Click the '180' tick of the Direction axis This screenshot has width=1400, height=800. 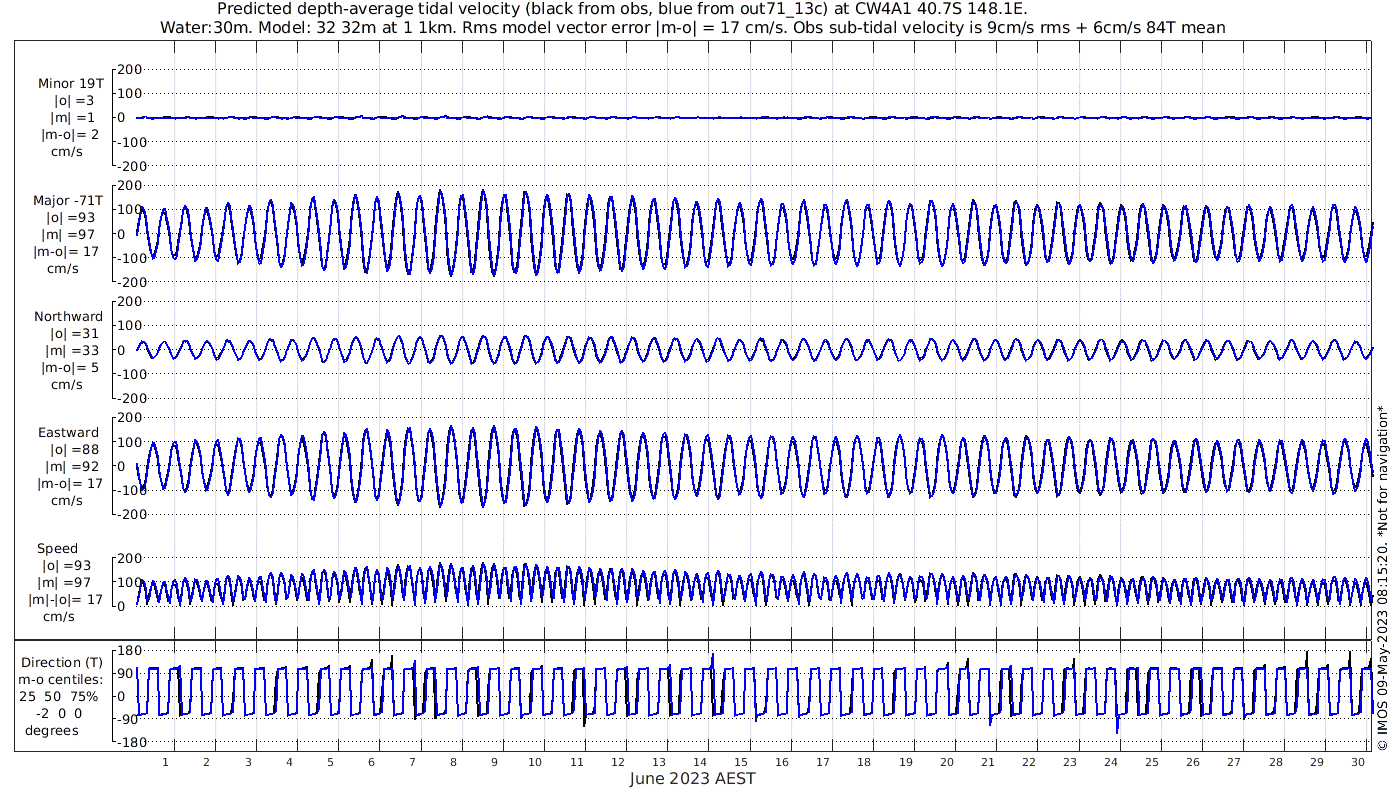coord(128,652)
